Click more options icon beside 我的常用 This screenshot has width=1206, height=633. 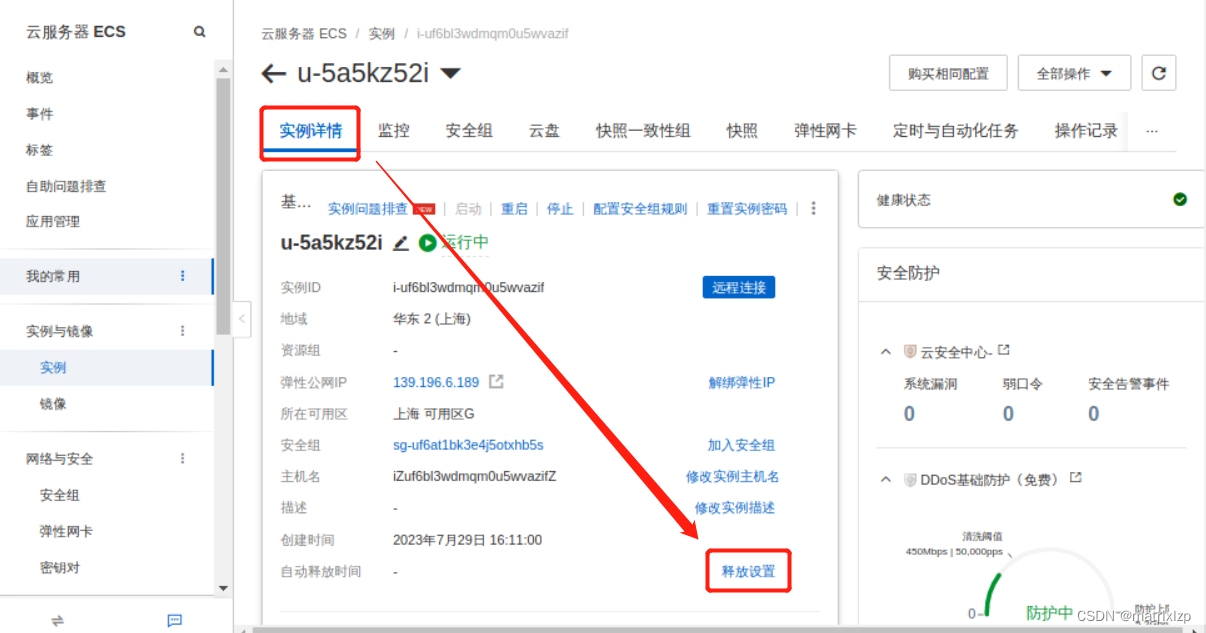tap(182, 276)
